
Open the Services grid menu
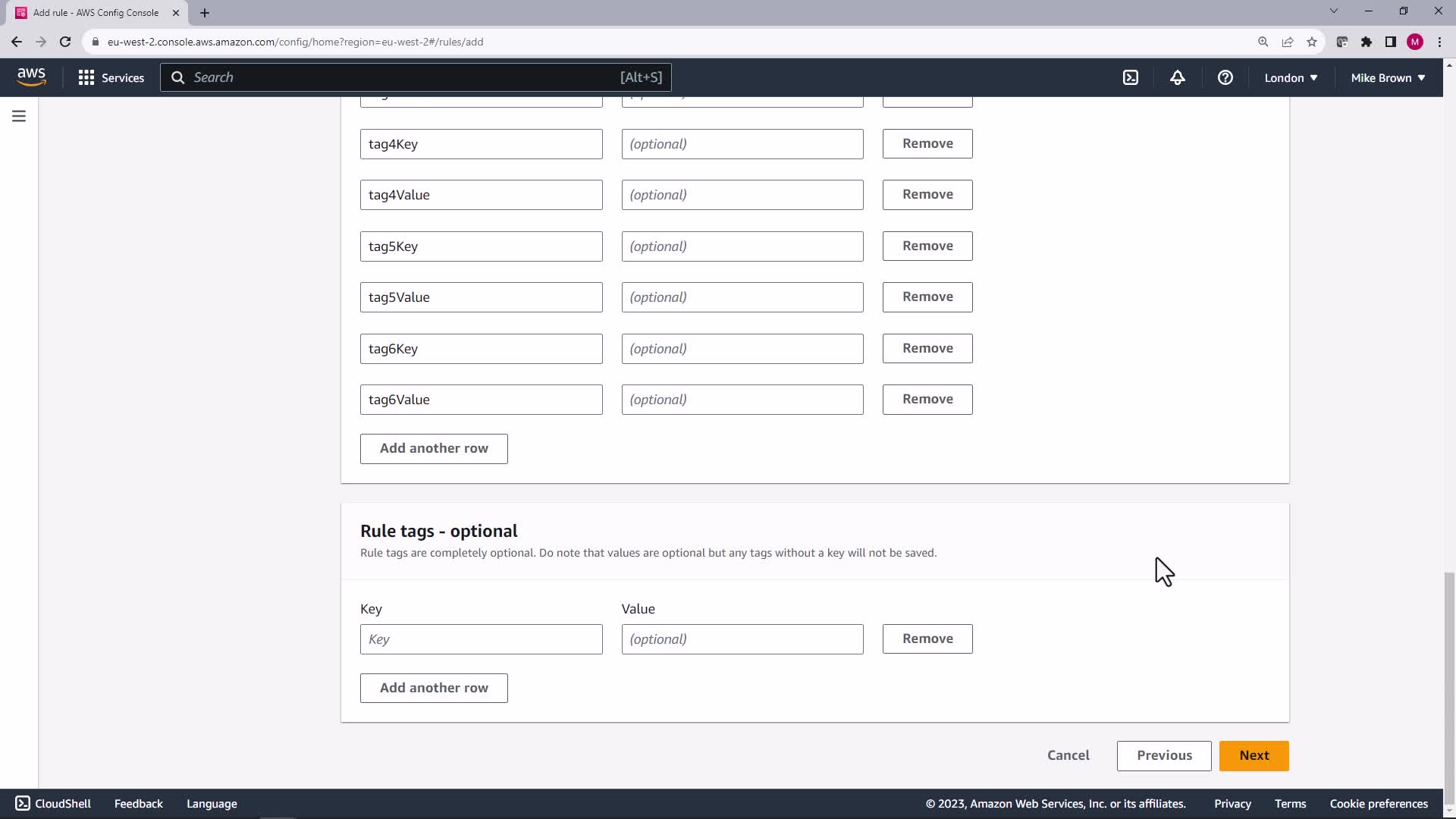[x=111, y=77]
